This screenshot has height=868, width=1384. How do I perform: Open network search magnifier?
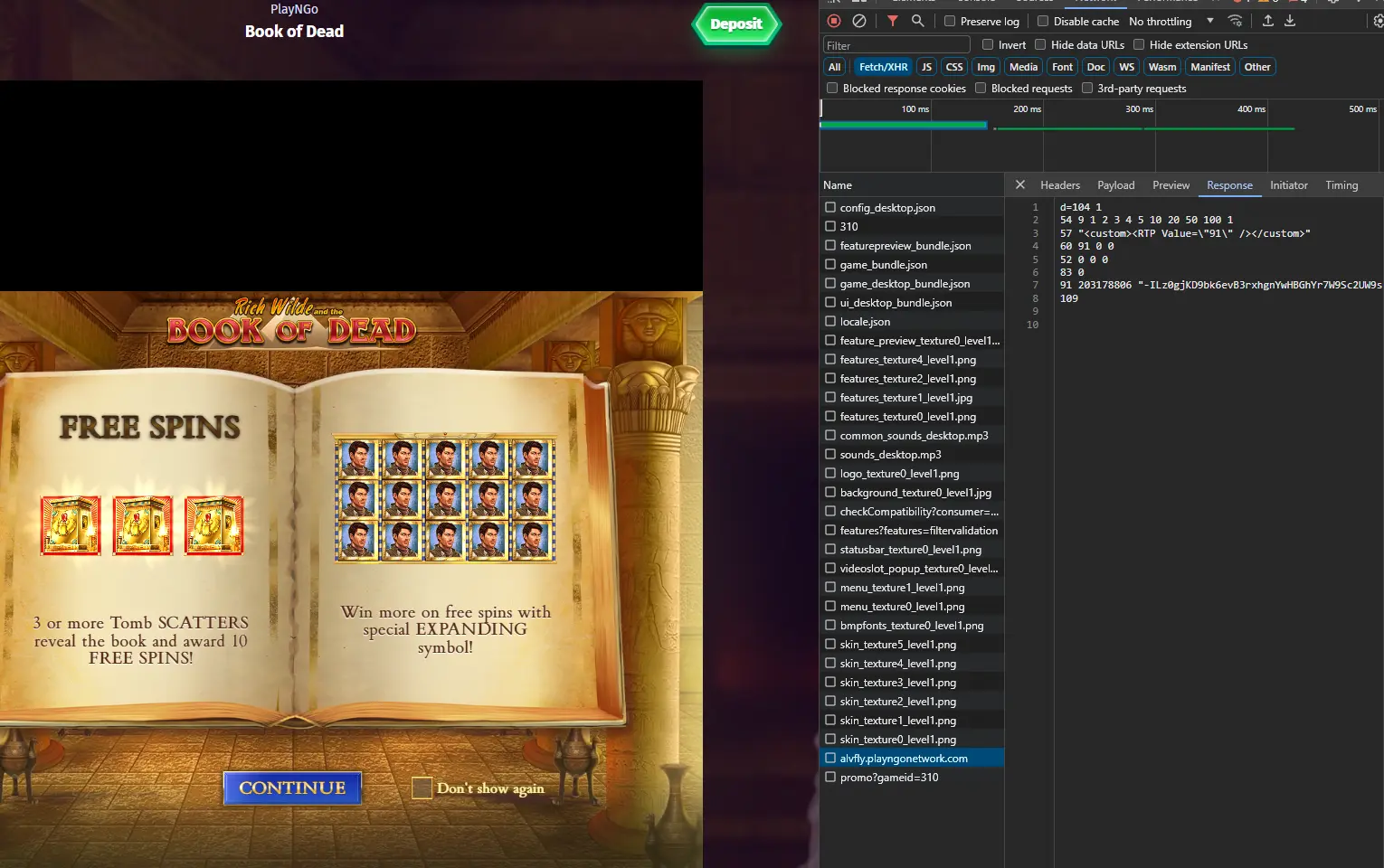coord(918,21)
